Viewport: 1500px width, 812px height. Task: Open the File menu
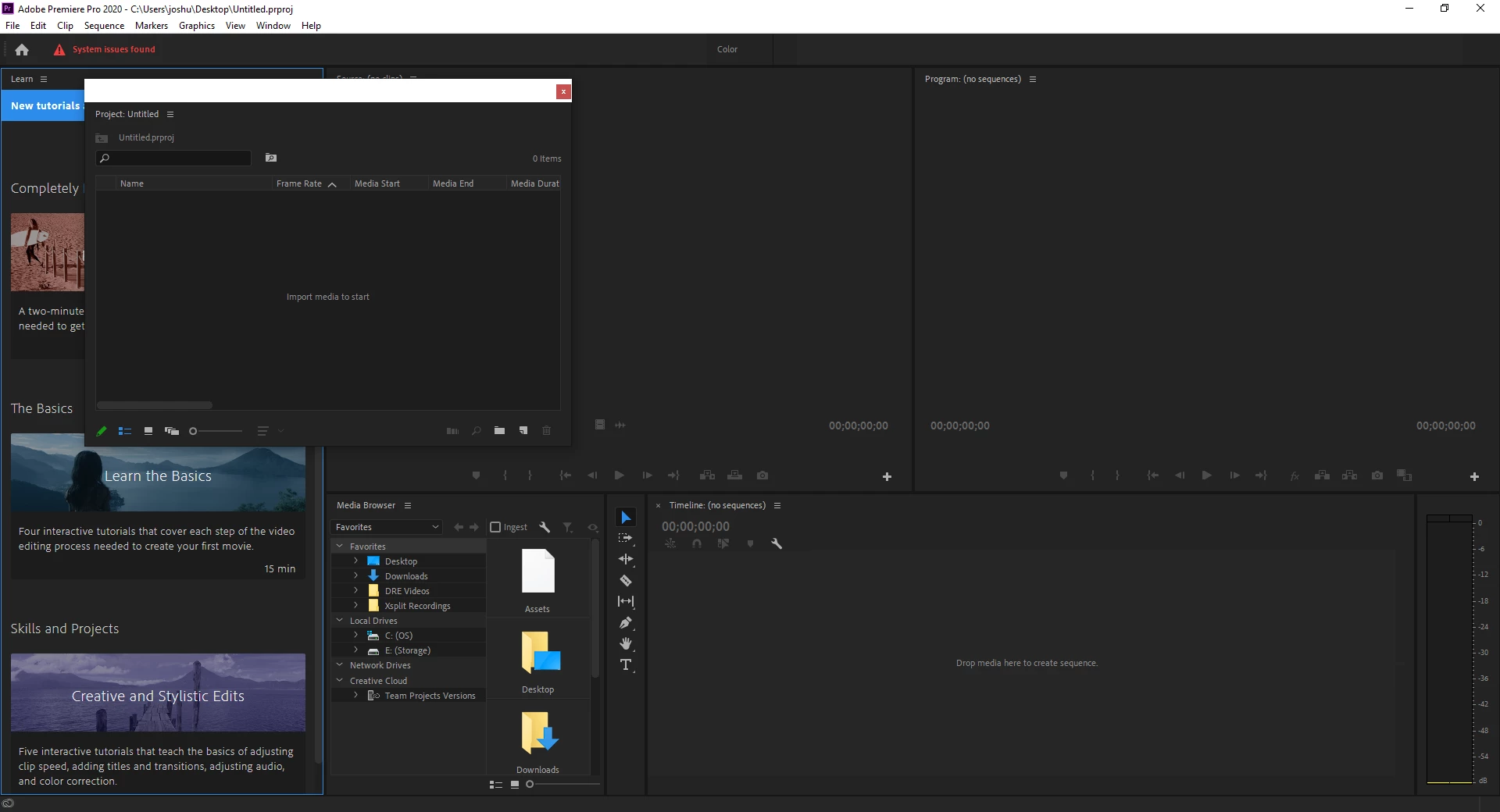pos(12,26)
